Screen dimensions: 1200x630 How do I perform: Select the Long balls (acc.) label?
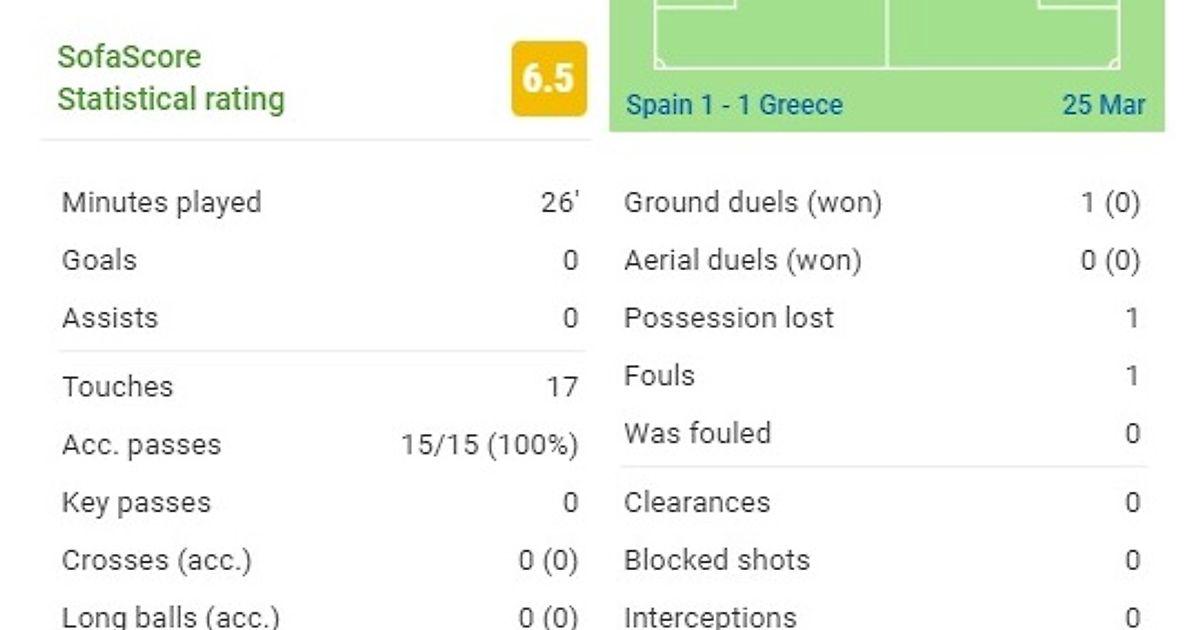point(170,617)
